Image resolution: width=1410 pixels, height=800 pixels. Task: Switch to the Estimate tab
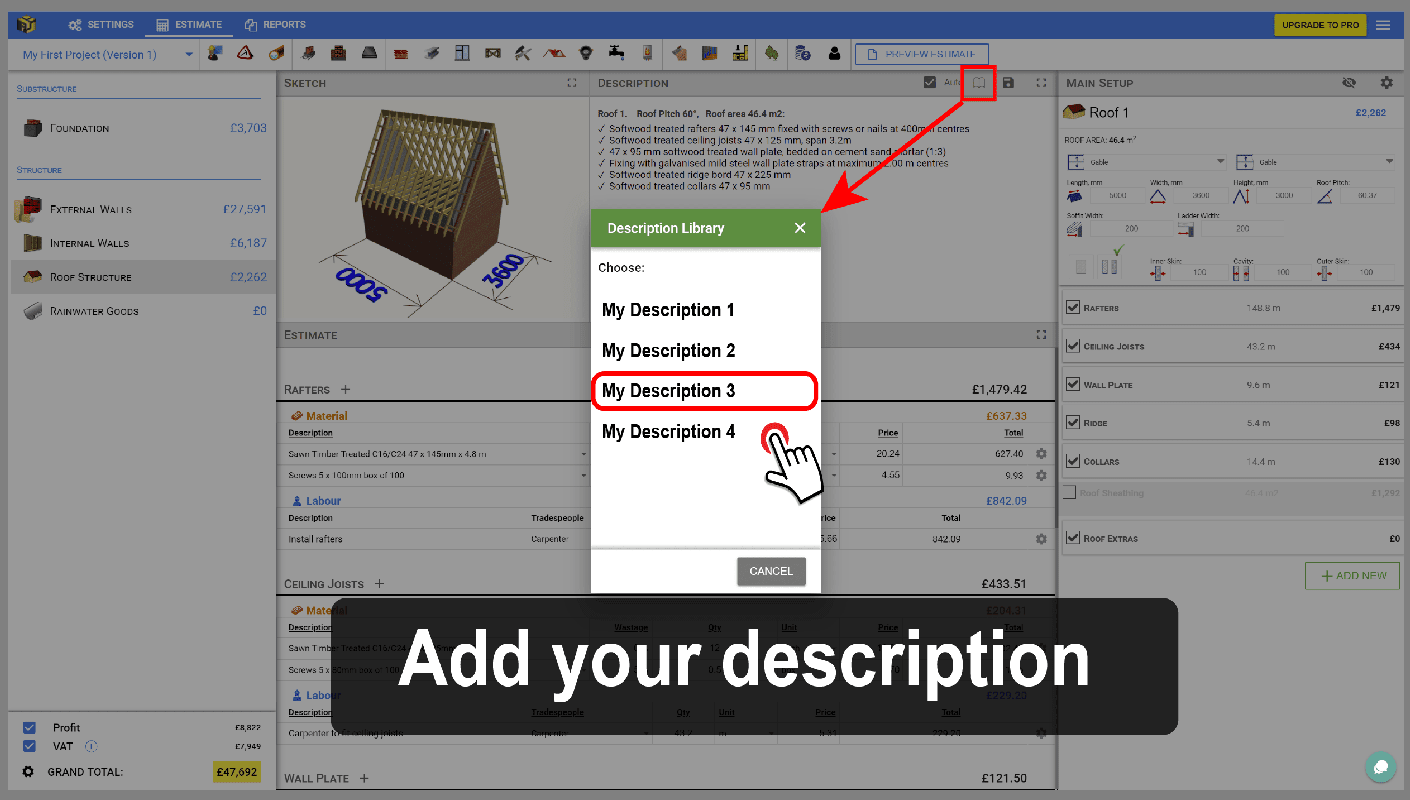pos(190,25)
